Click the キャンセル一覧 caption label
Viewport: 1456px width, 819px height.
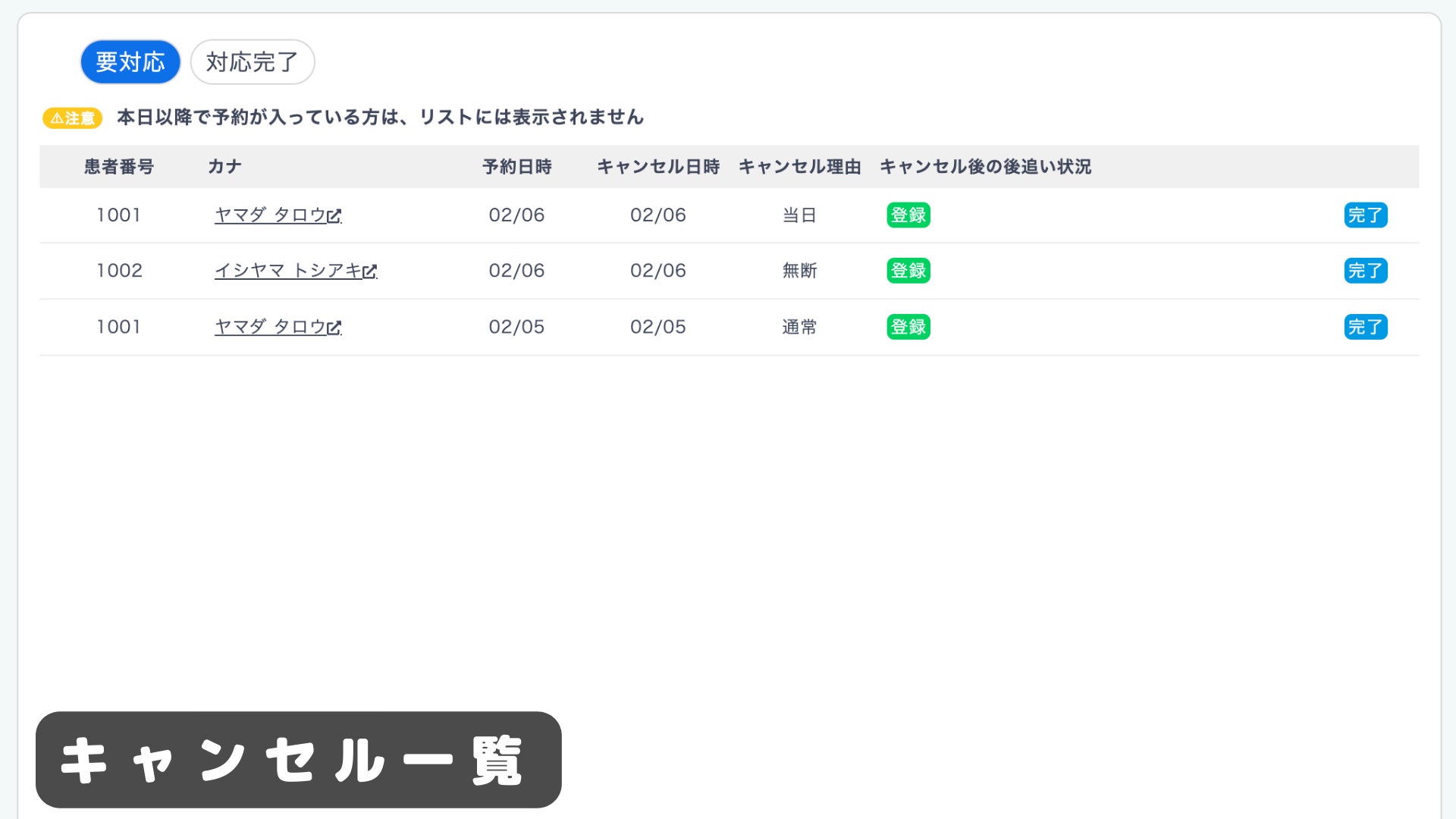(298, 760)
